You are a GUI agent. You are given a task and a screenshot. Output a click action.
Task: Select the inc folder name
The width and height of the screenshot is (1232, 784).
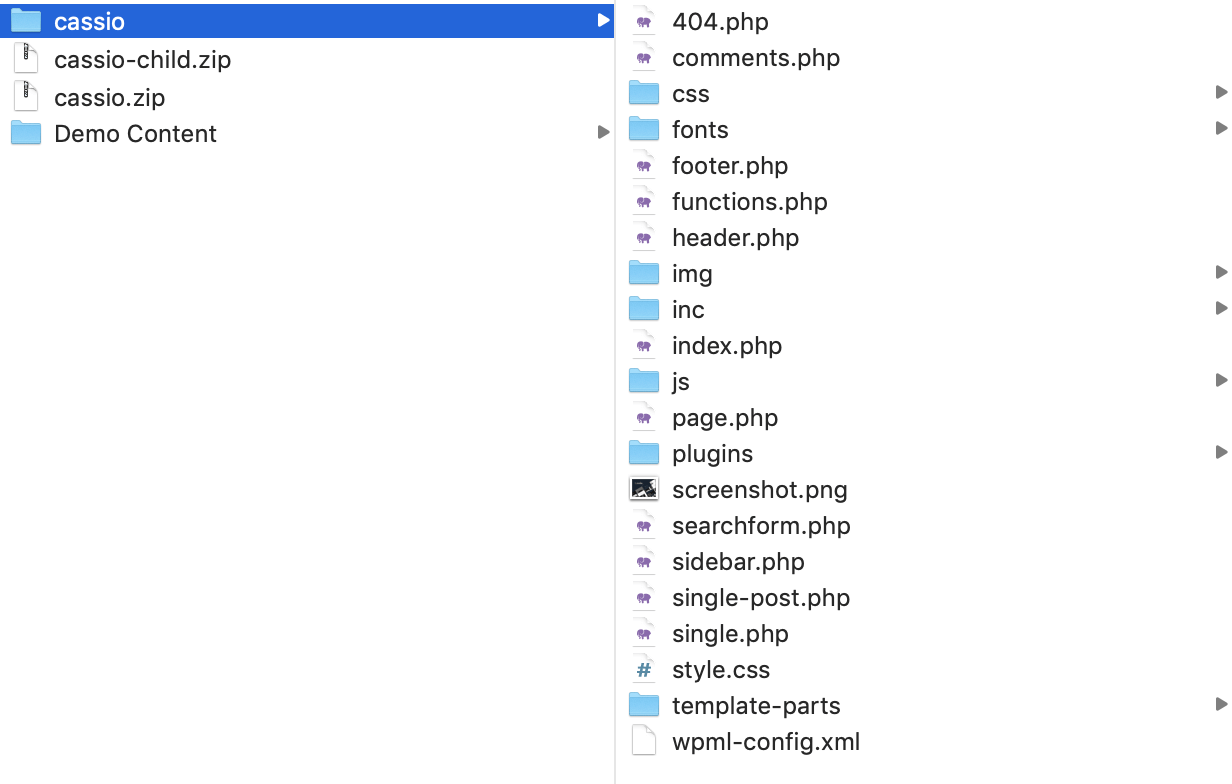pyautogui.click(x=688, y=310)
